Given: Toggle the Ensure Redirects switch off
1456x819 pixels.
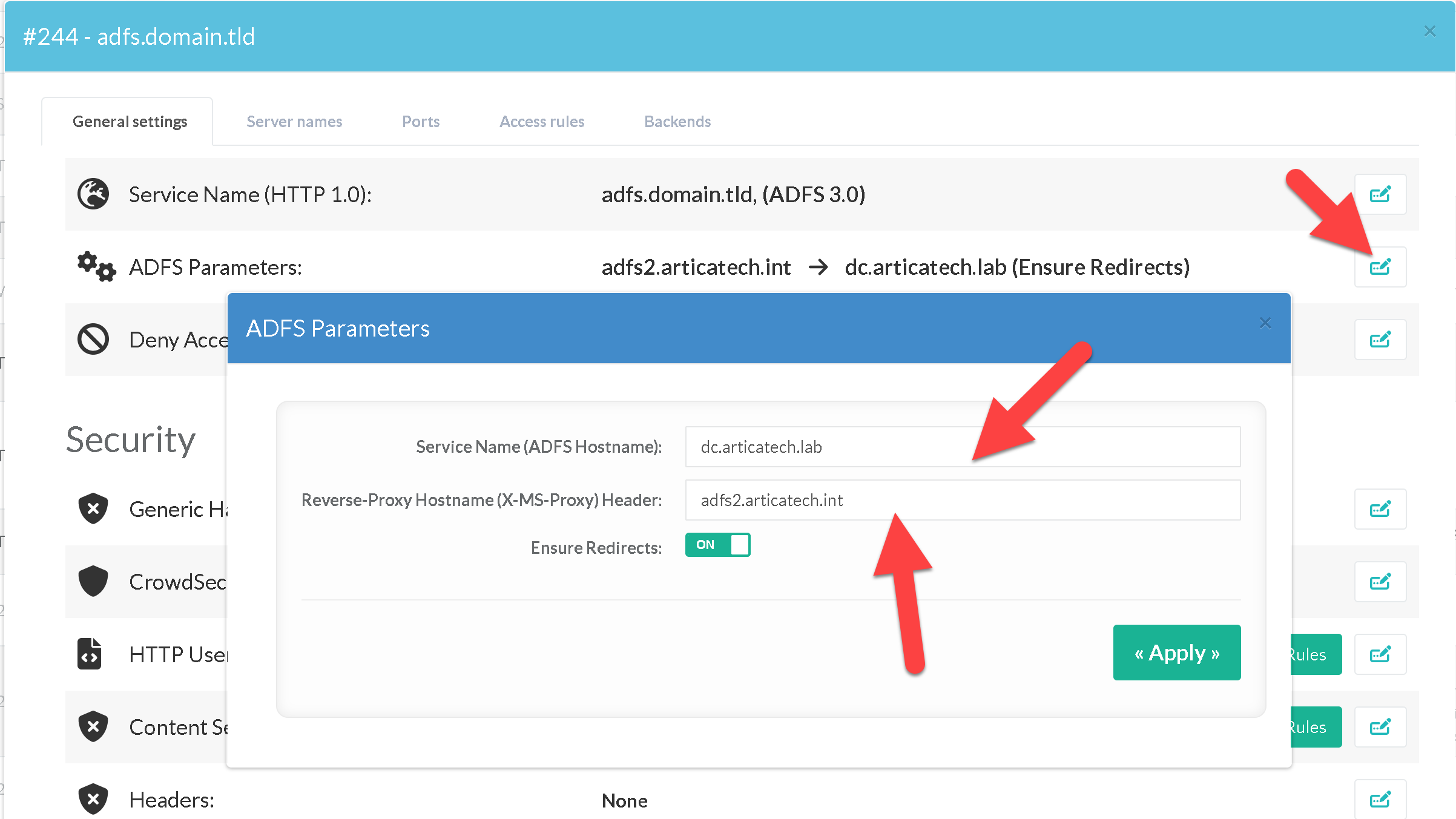Looking at the screenshot, I should tap(717, 545).
